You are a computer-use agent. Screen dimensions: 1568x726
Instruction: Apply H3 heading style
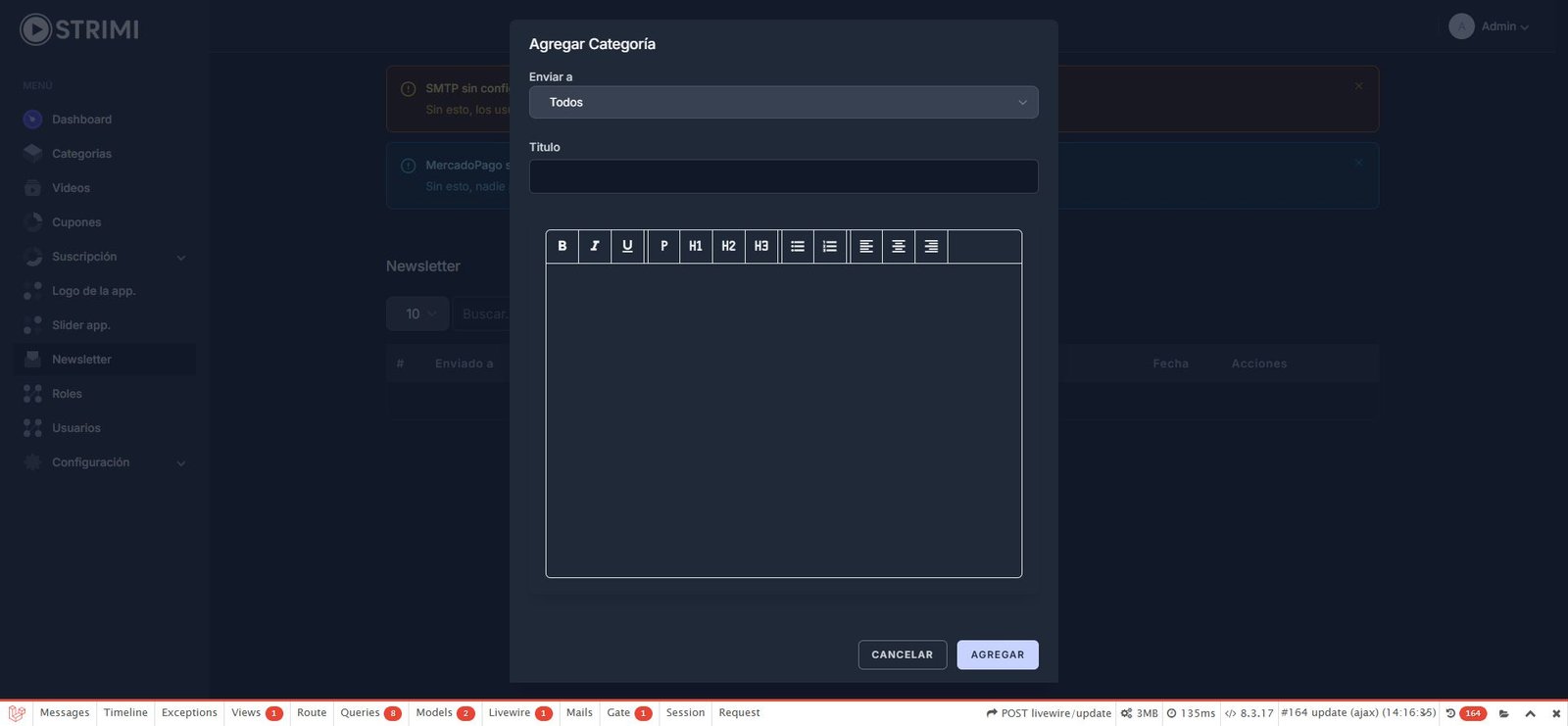pyautogui.click(x=761, y=246)
